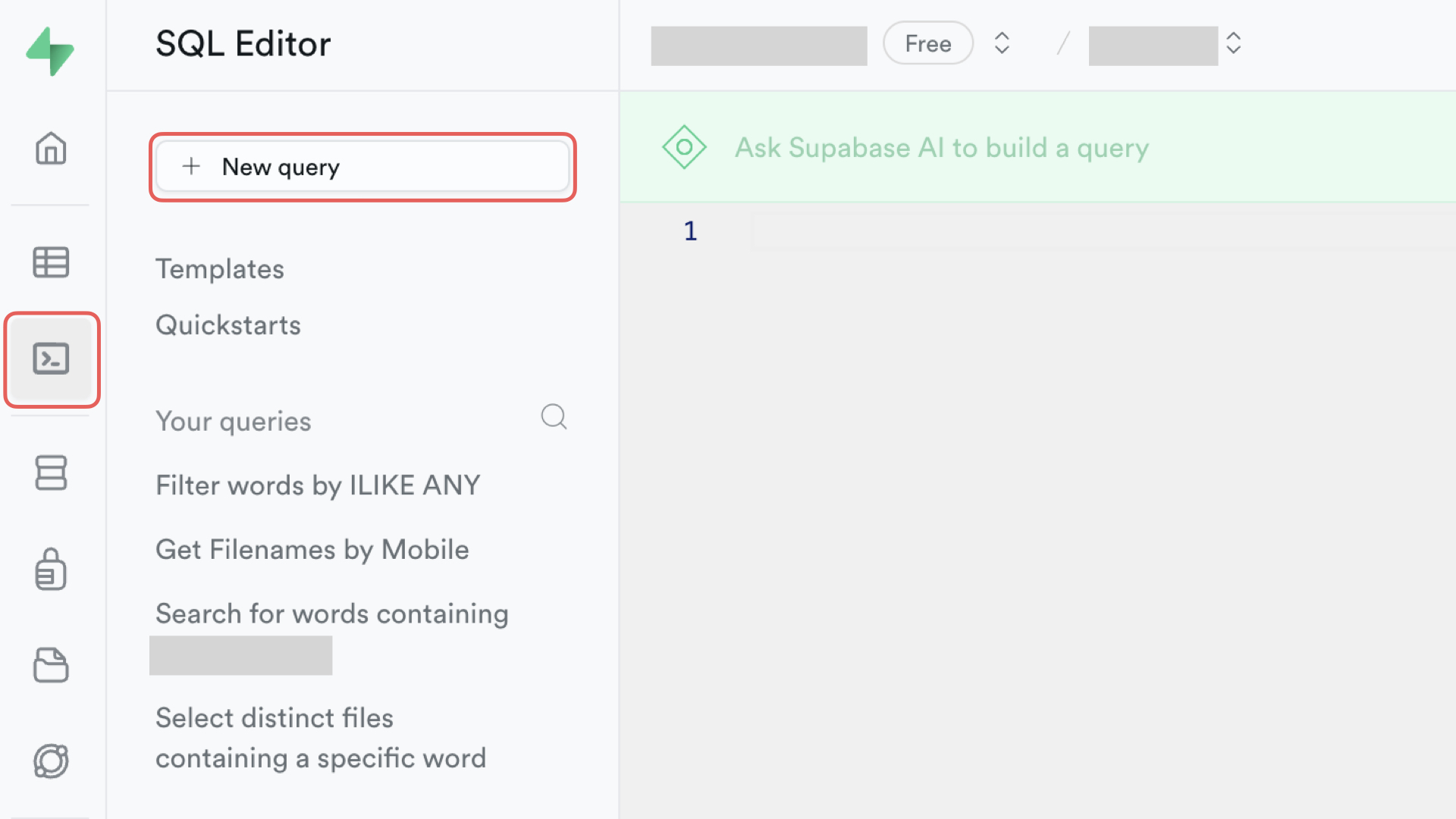Click the Supabase AI diamond icon
1456x819 pixels.
684,147
